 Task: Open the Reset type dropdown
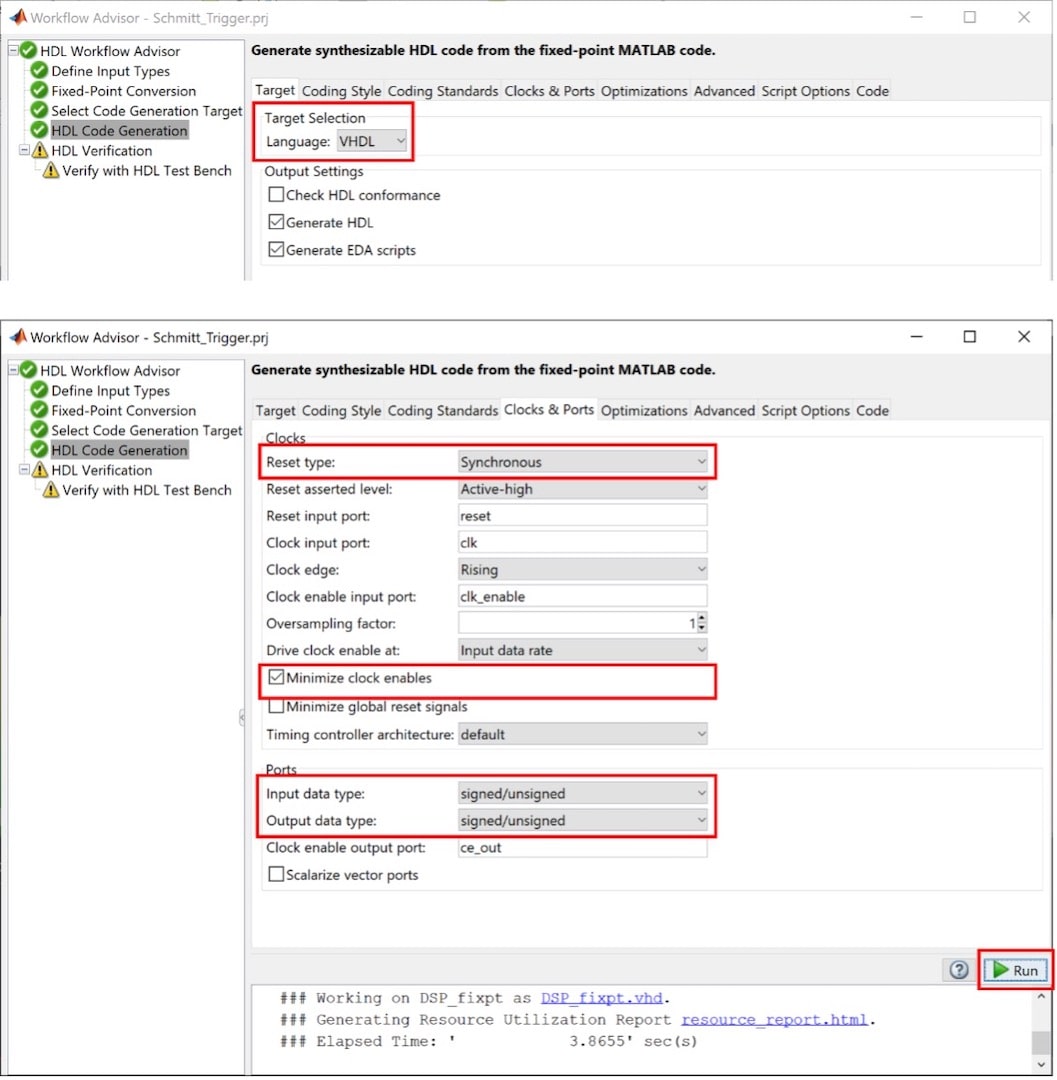582,462
